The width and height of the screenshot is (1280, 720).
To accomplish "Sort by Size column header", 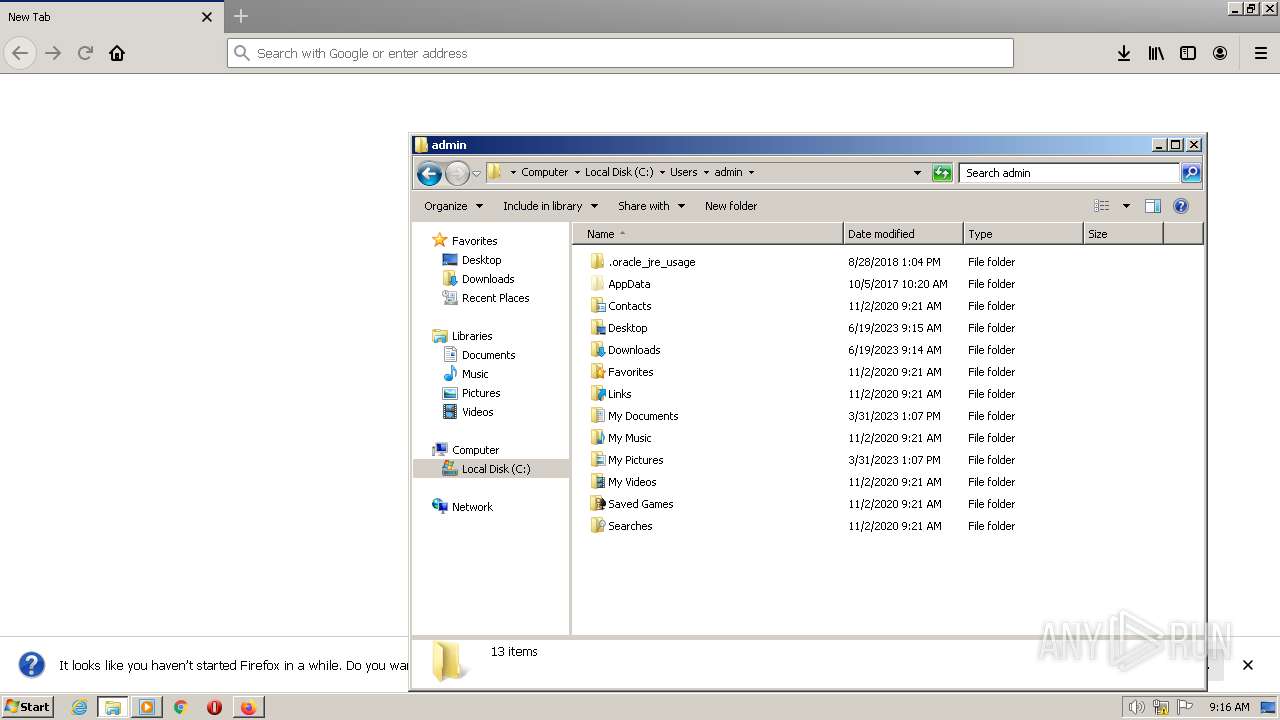I will [1123, 234].
